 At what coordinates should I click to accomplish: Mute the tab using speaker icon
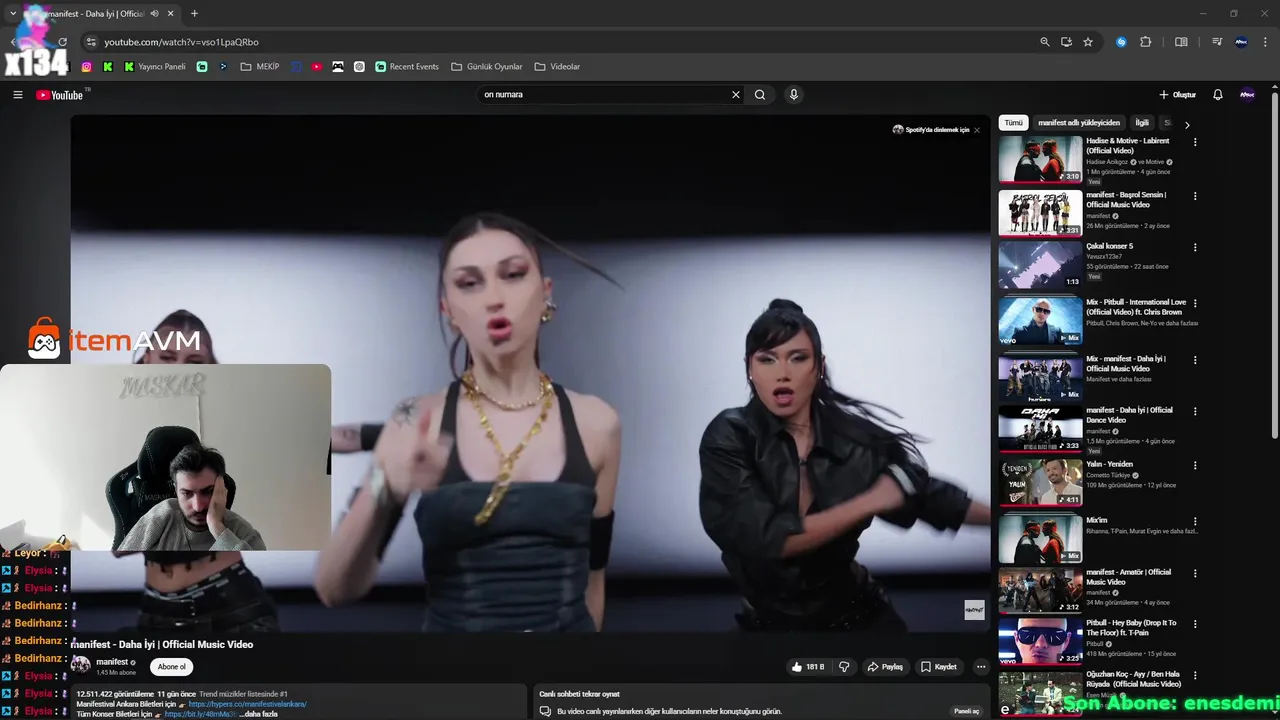(154, 14)
